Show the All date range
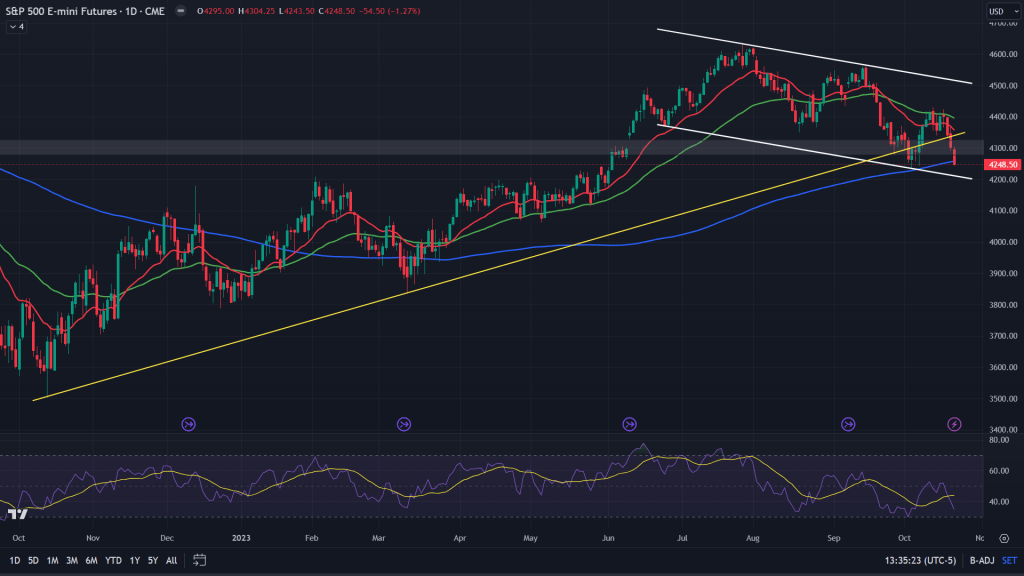This screenshot has height=576, width=1024. point(172,560)
